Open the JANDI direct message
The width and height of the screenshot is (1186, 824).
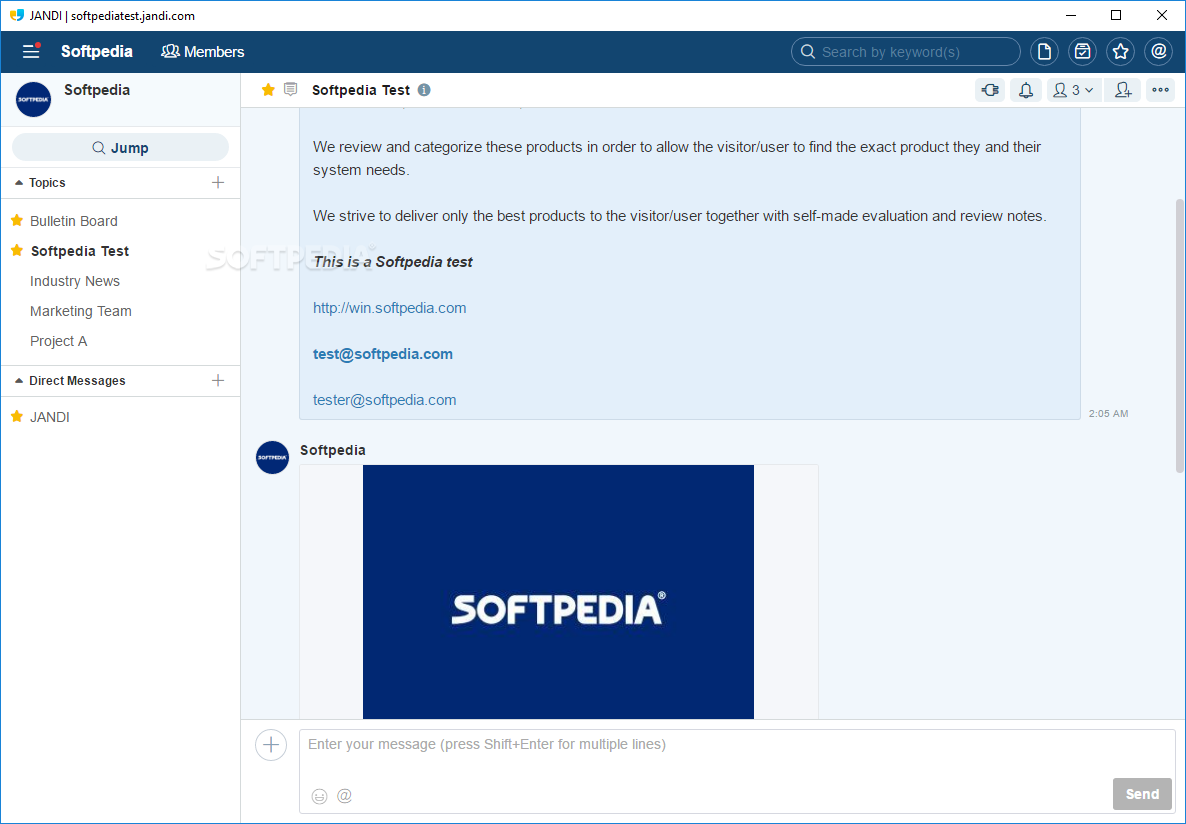coord(49,417)
